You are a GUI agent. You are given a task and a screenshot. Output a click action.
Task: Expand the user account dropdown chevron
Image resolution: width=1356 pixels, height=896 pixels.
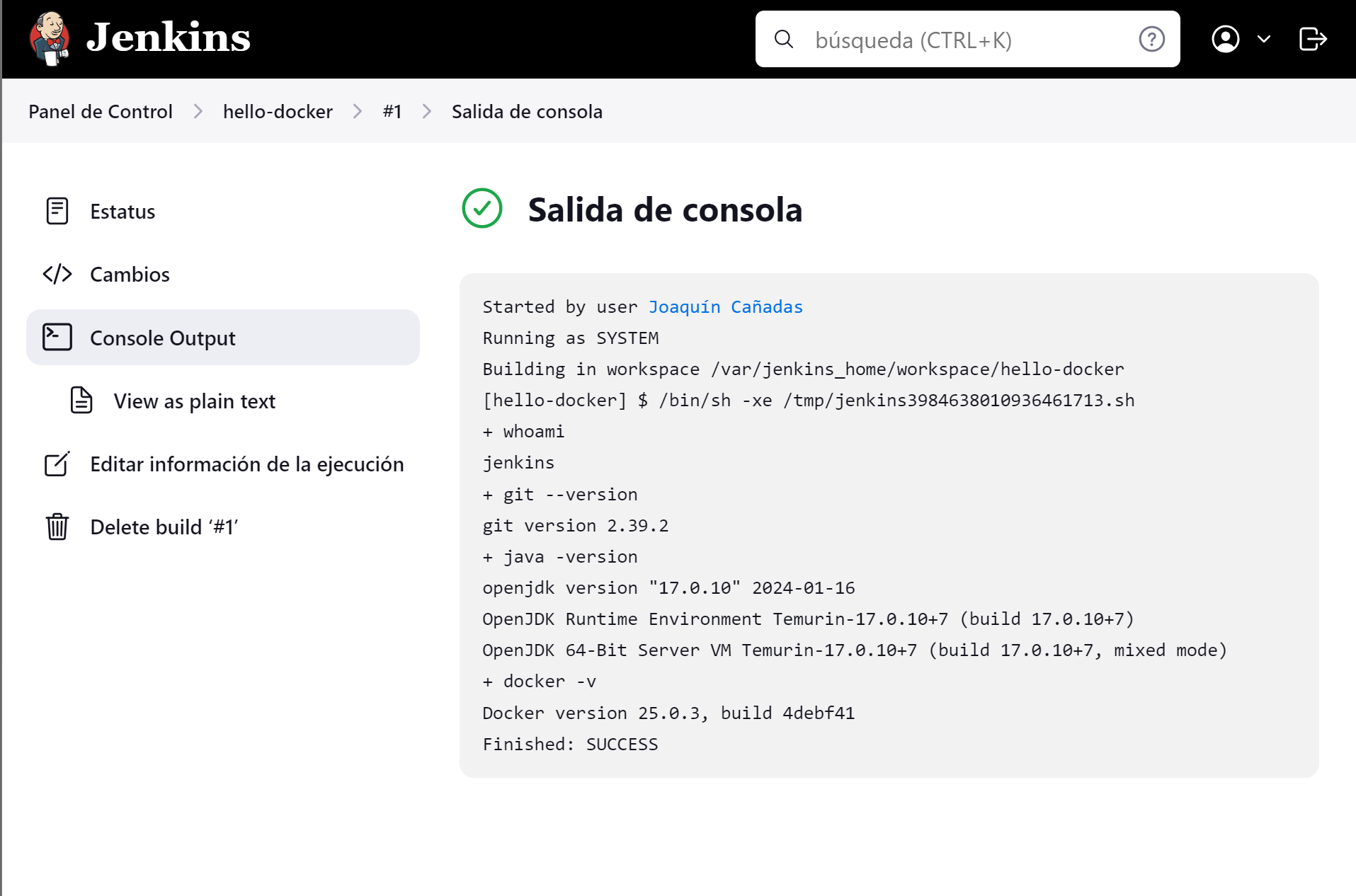(x=1263, y=40)
